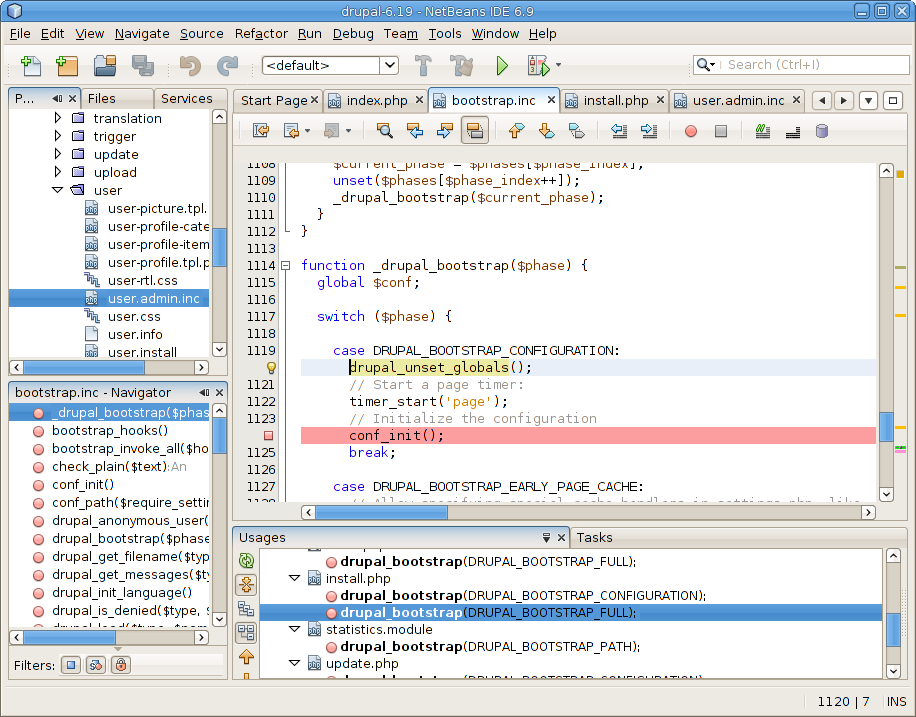Image resolution: width=916 pixels, height=717 pixels.
Task: Collapse the statistics.module usages node
Action: click(294, 629)
